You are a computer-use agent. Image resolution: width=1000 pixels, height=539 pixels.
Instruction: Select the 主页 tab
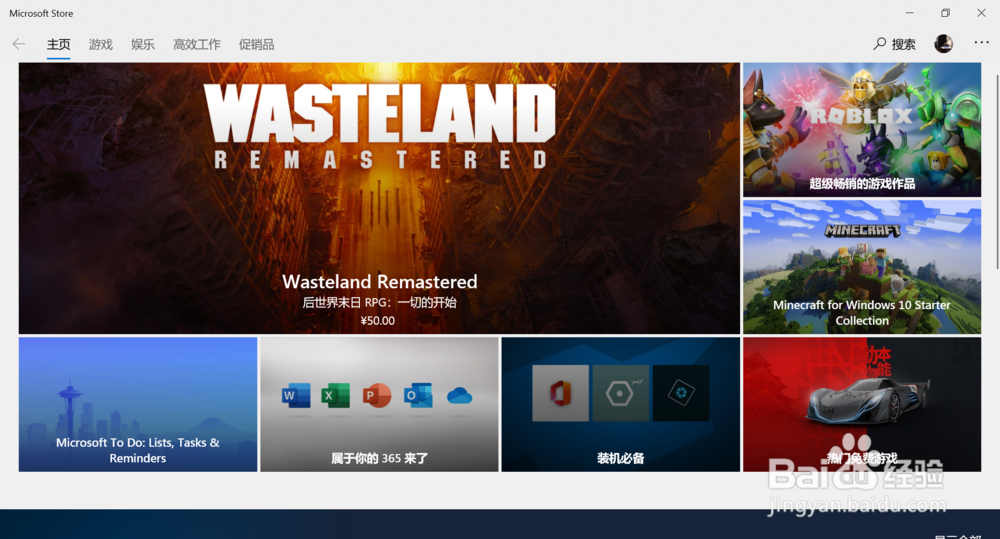click(x=58, y=45)
